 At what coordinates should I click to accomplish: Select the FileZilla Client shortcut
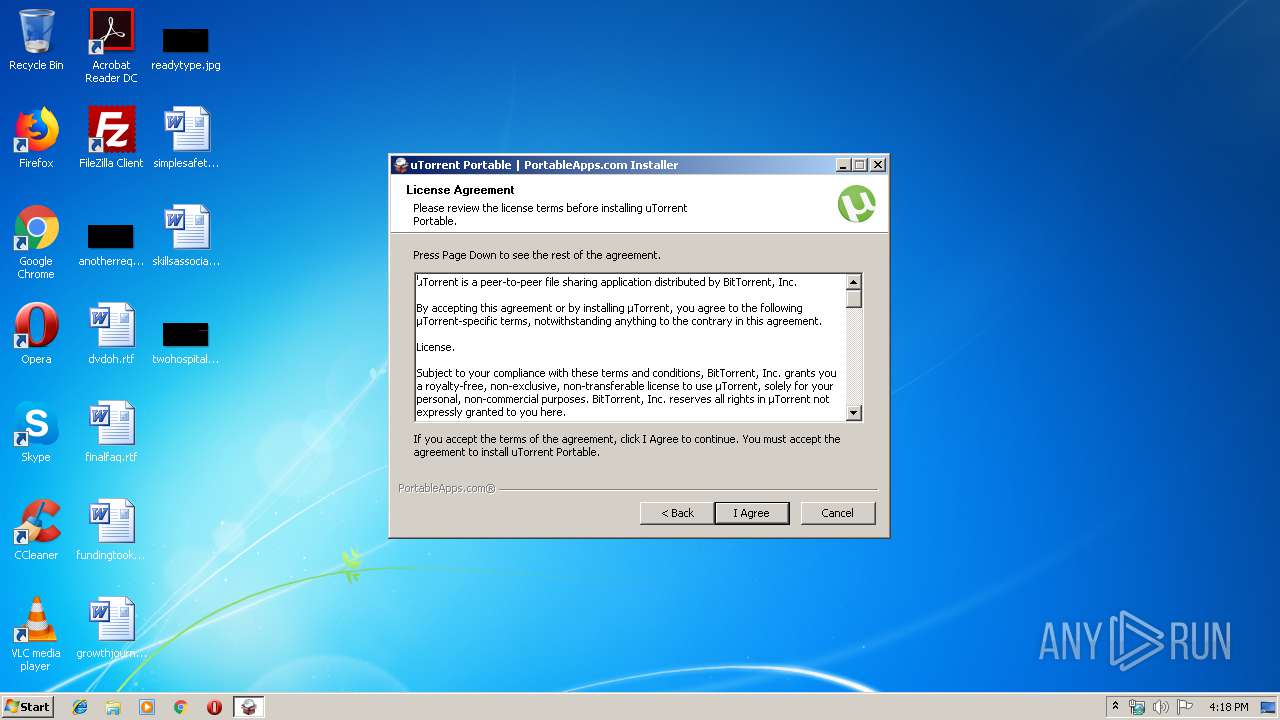click(111, 138)
